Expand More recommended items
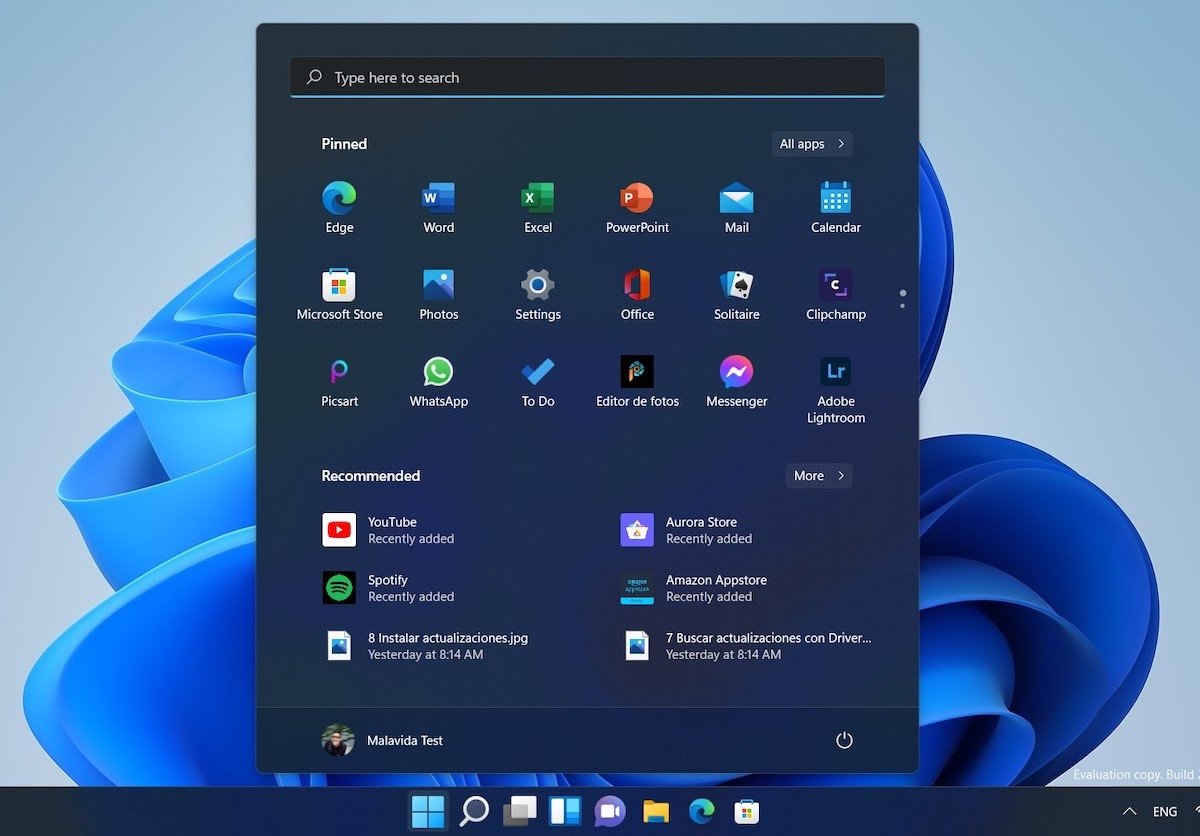1200x836 pixels. (819, 476)
